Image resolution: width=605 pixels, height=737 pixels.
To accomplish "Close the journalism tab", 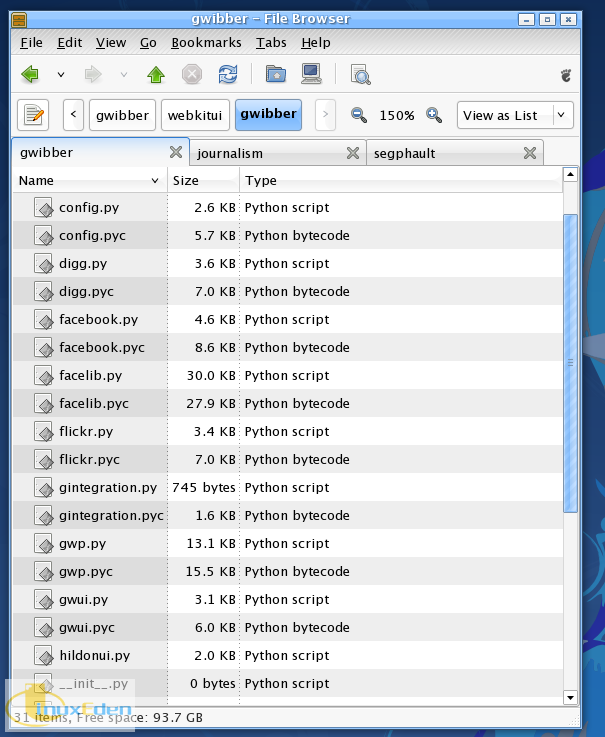I will 353,153.
